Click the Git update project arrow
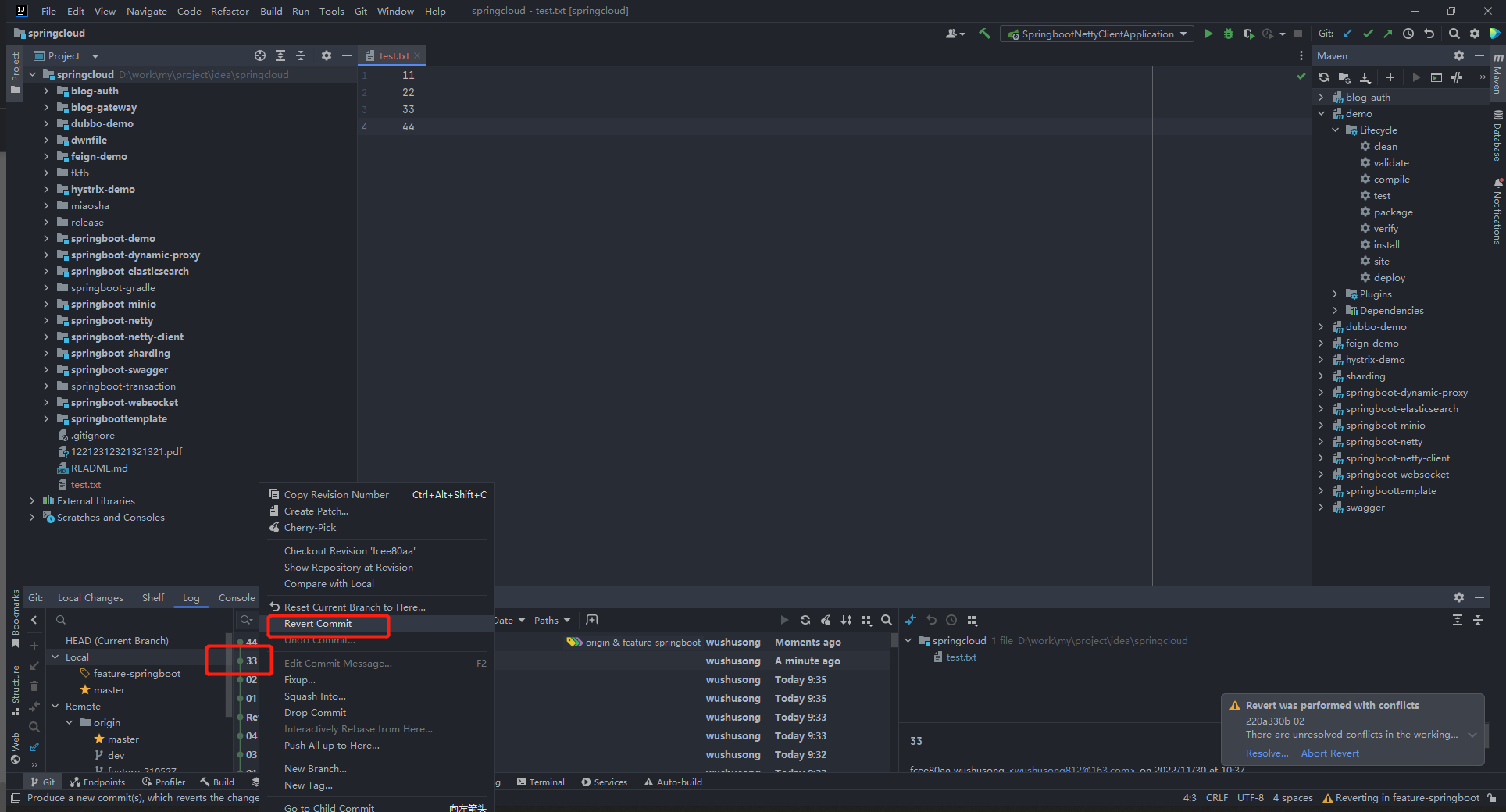Image resolution: width=1506 pixels, height=812 pixels. [1347, 34]
